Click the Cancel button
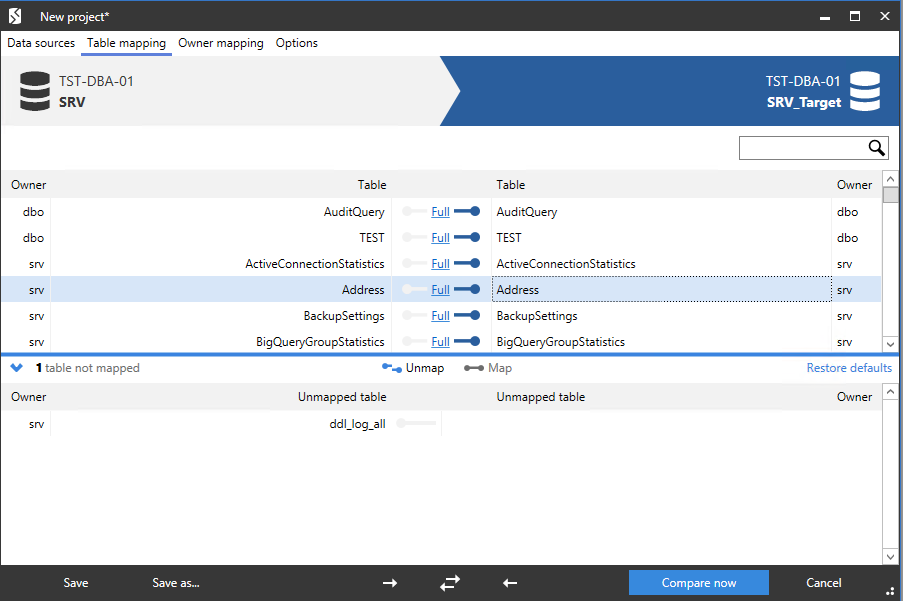 pyautogui.click(x=824, y=583)
